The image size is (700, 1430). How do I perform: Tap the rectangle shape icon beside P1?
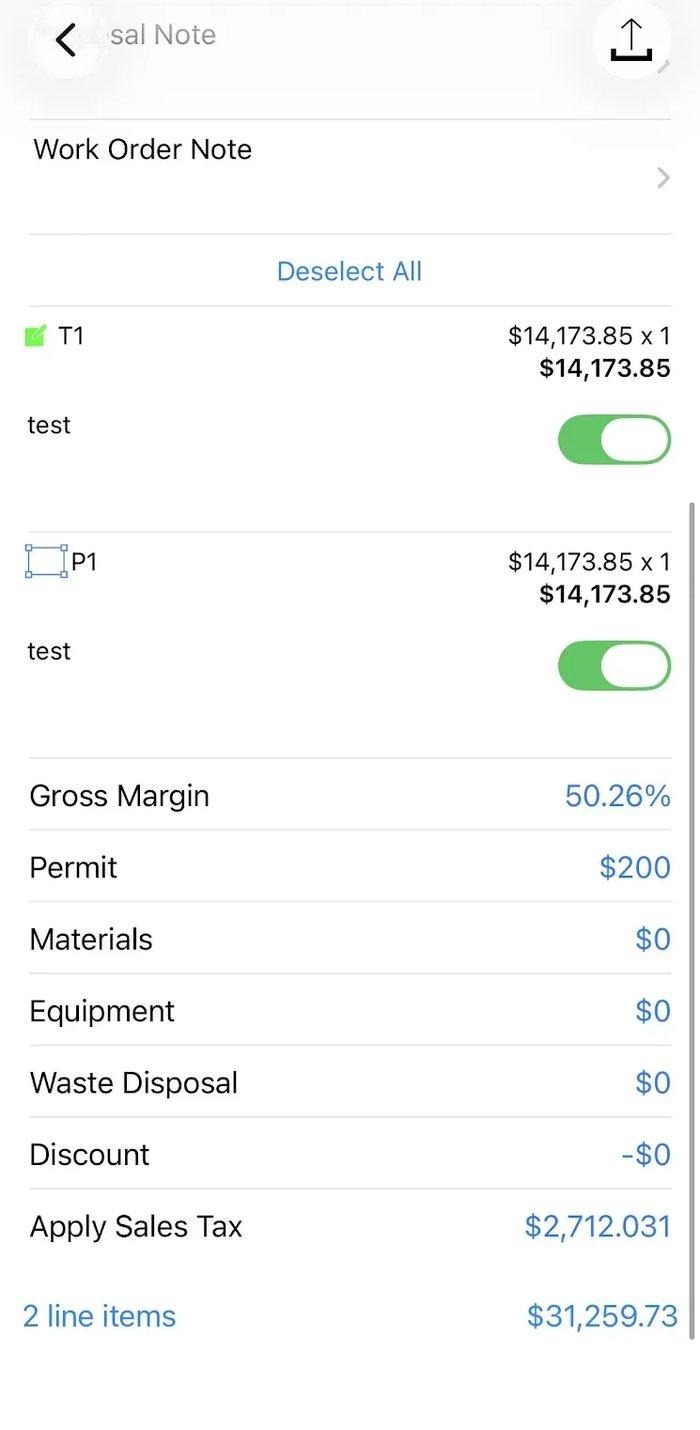(46, 561)
